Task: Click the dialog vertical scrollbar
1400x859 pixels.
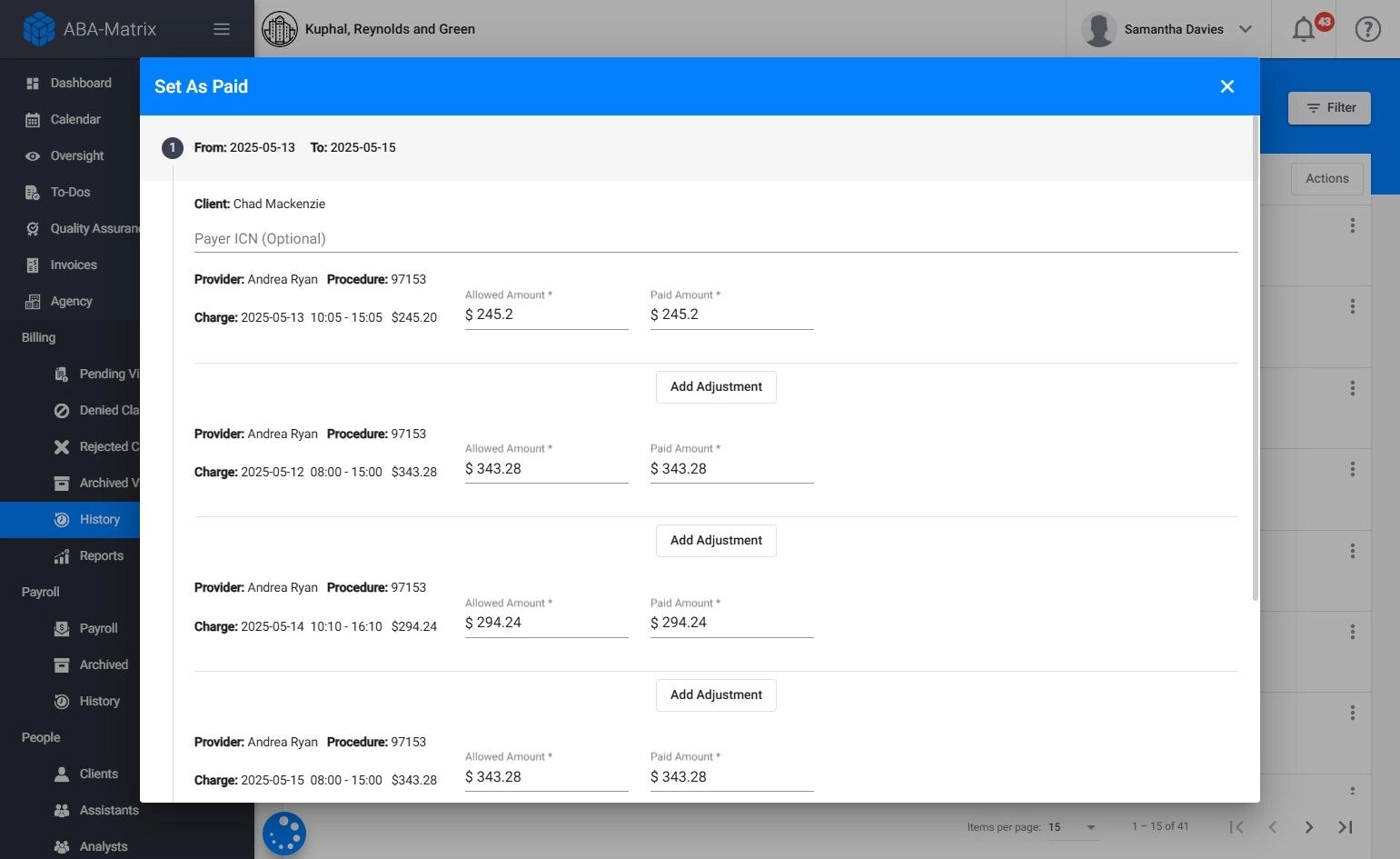Action: click(x=1256, y=358)
